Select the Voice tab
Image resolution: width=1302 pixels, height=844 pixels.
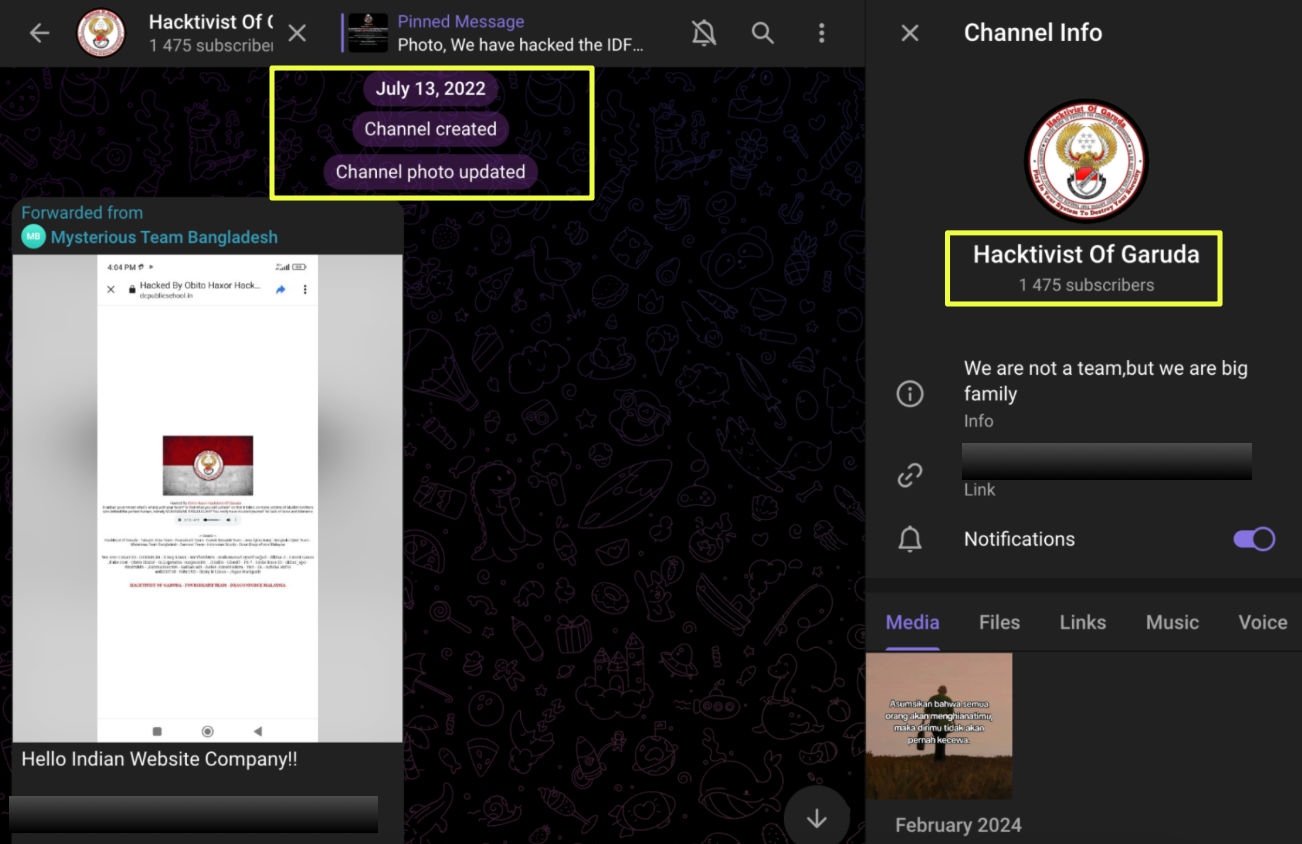[1262, 622]
